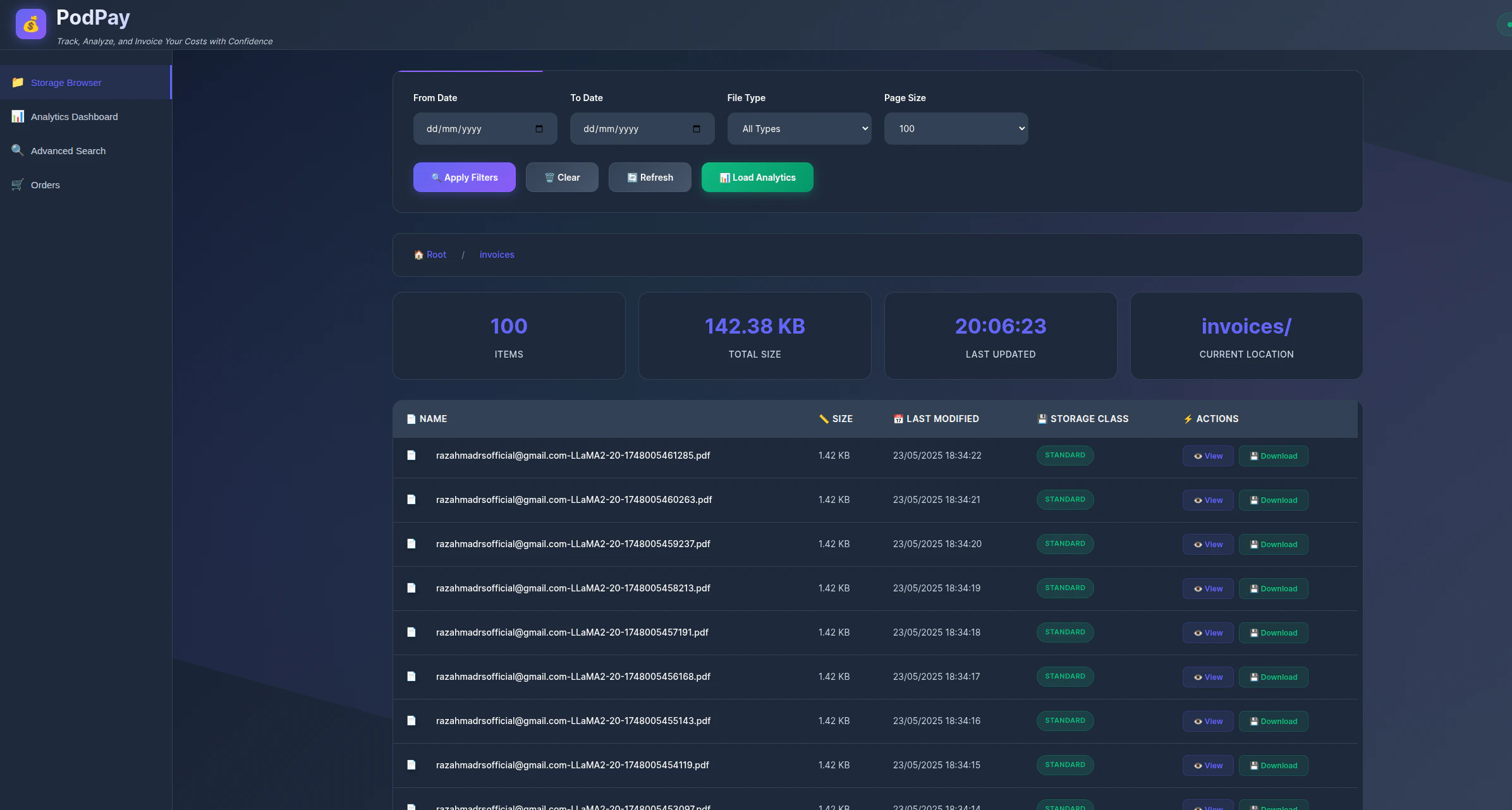
Task: Open the Storage Browser sidebar section
Action: [x=65, y=82]
